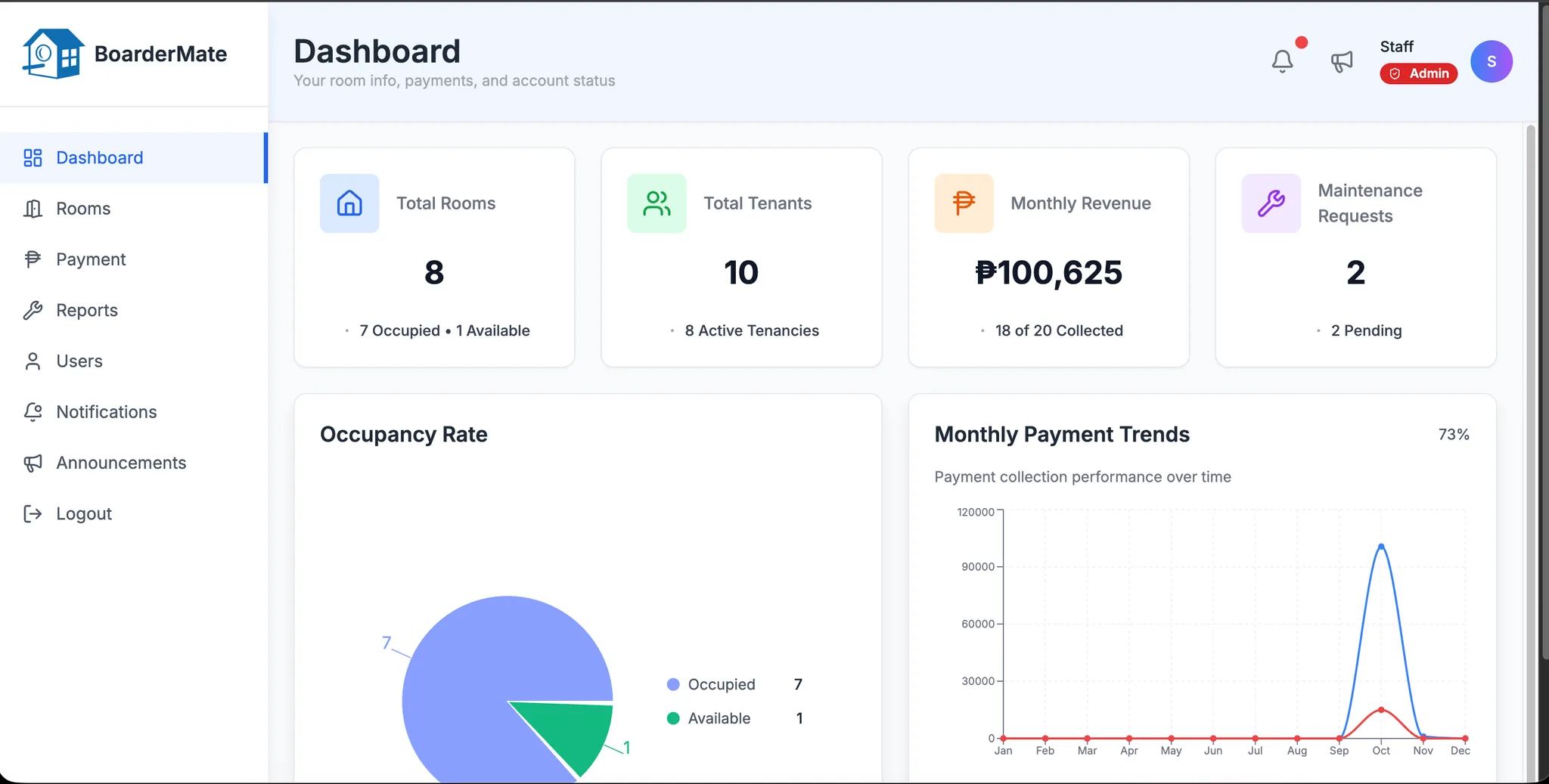Click the red October data point on chart

point(1381,709)
